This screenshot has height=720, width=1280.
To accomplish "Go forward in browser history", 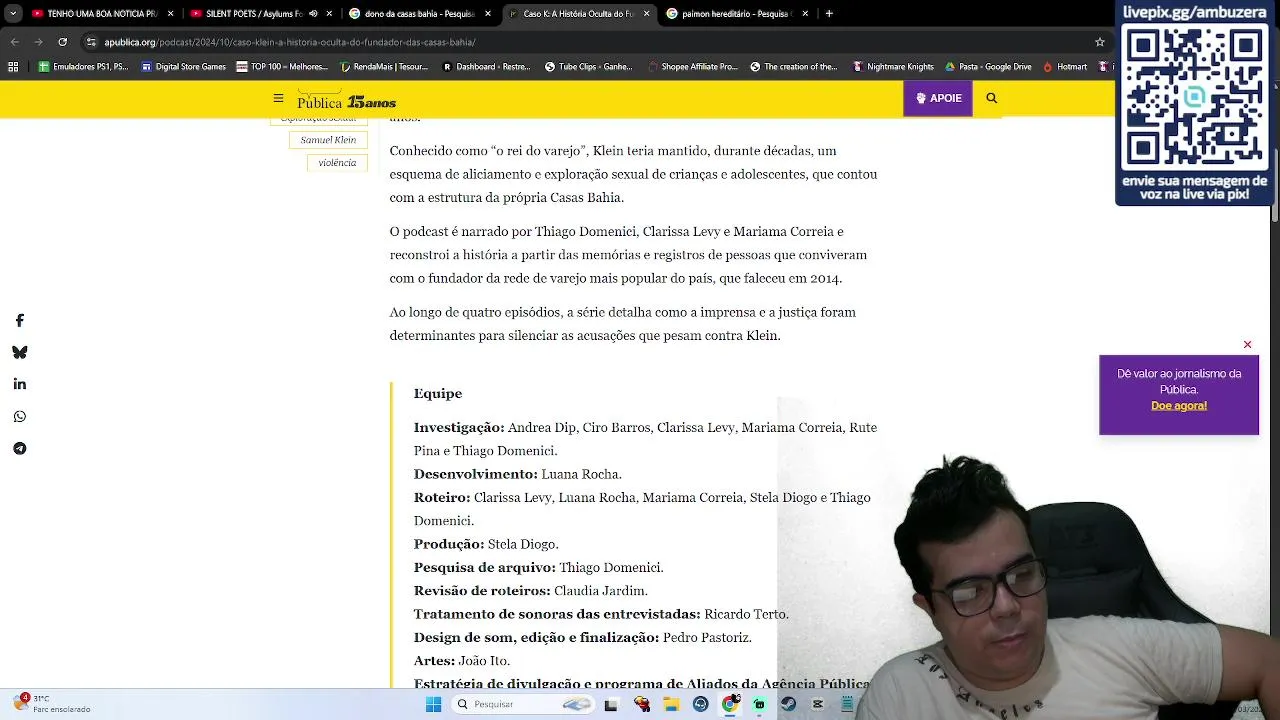I will point(38,42).
